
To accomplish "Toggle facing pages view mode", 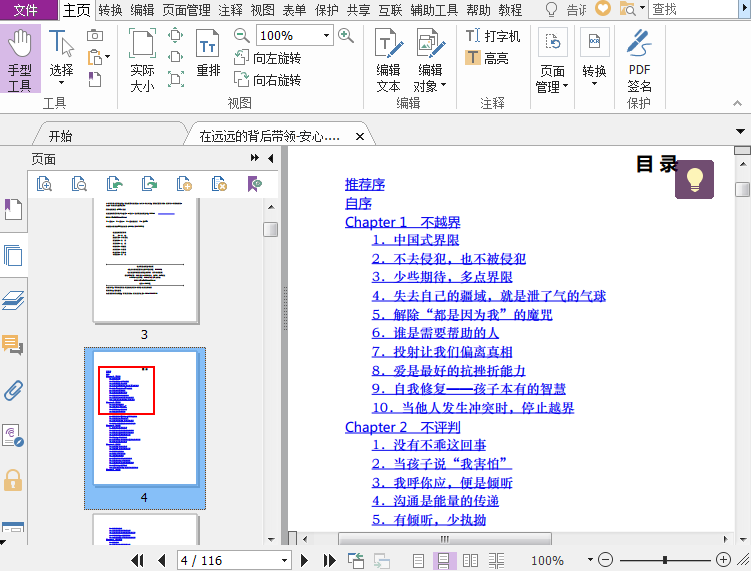I will pos(470,560).
